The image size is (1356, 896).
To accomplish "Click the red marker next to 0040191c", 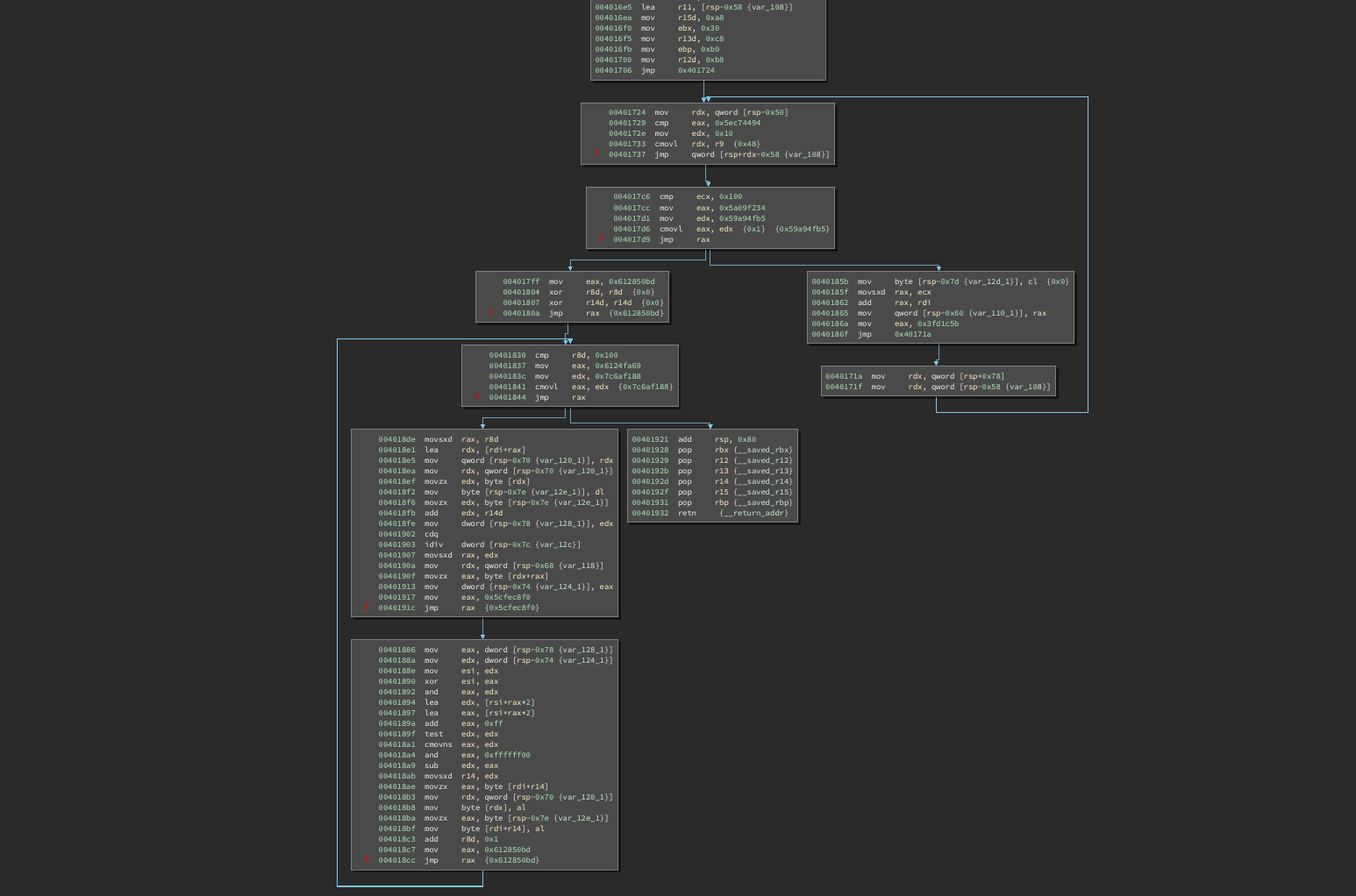I will tap(367, 608).
